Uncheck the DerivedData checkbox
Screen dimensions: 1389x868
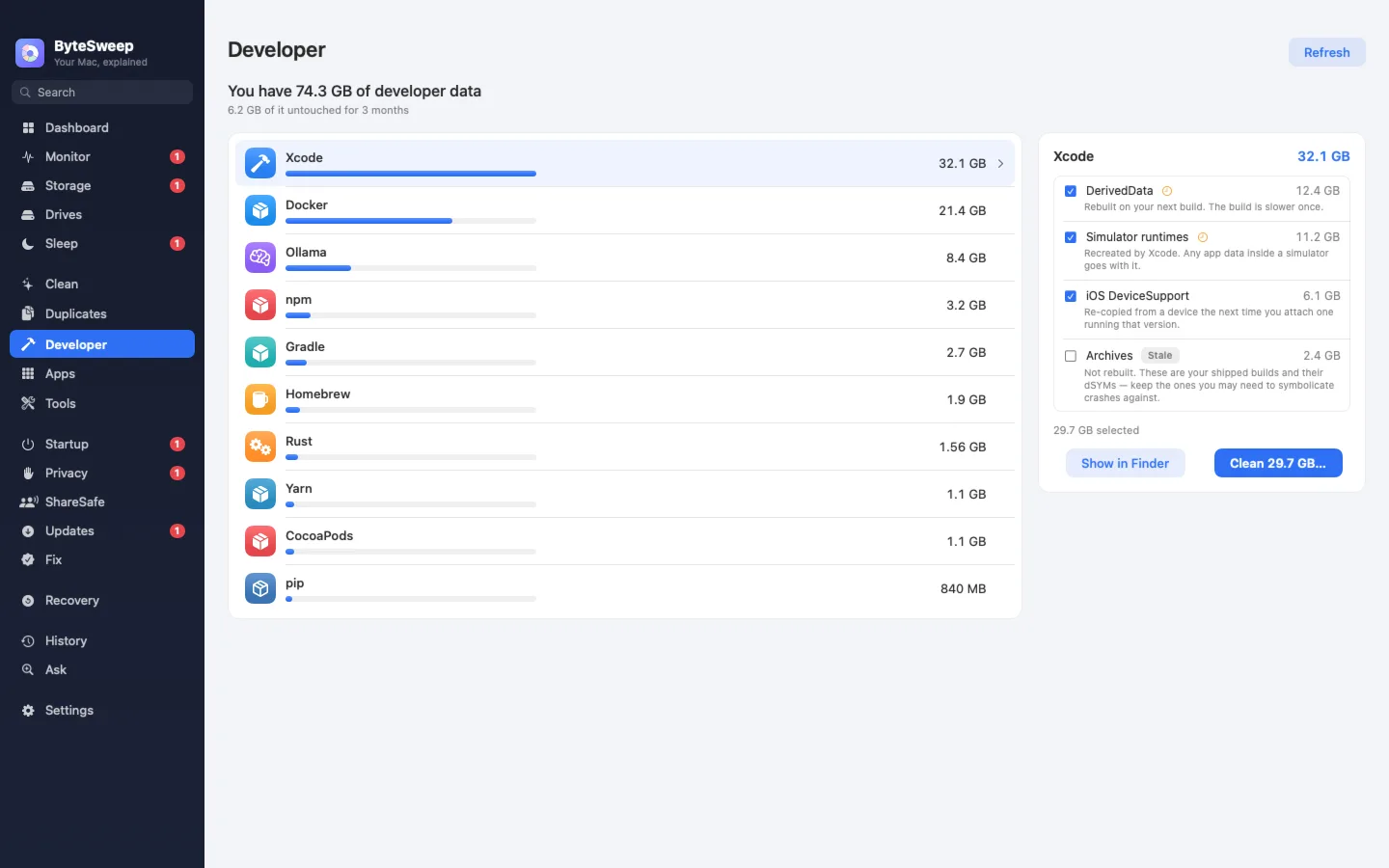[x=1071, y=191]
